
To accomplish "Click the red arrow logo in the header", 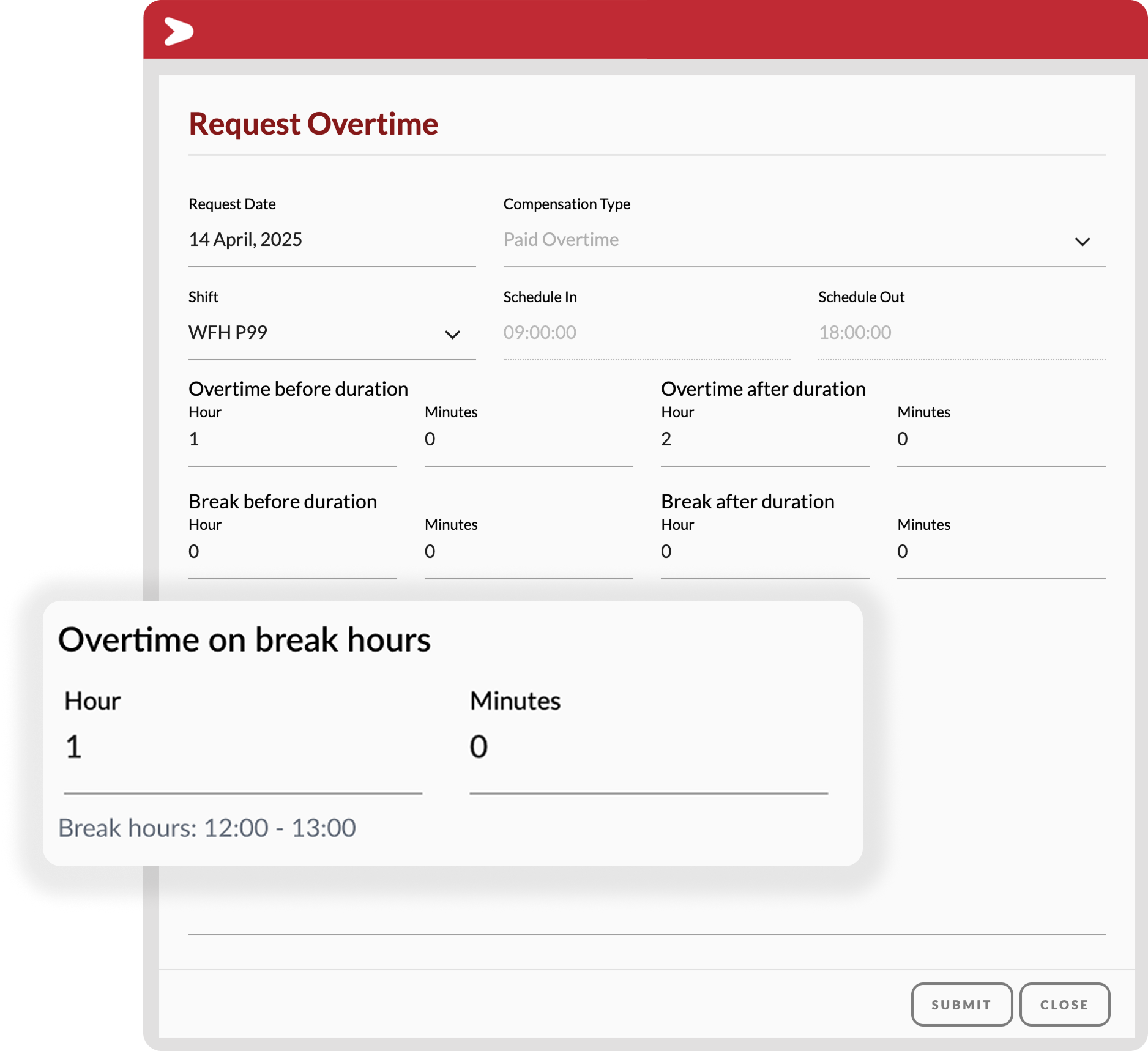I will pos(177,32).
